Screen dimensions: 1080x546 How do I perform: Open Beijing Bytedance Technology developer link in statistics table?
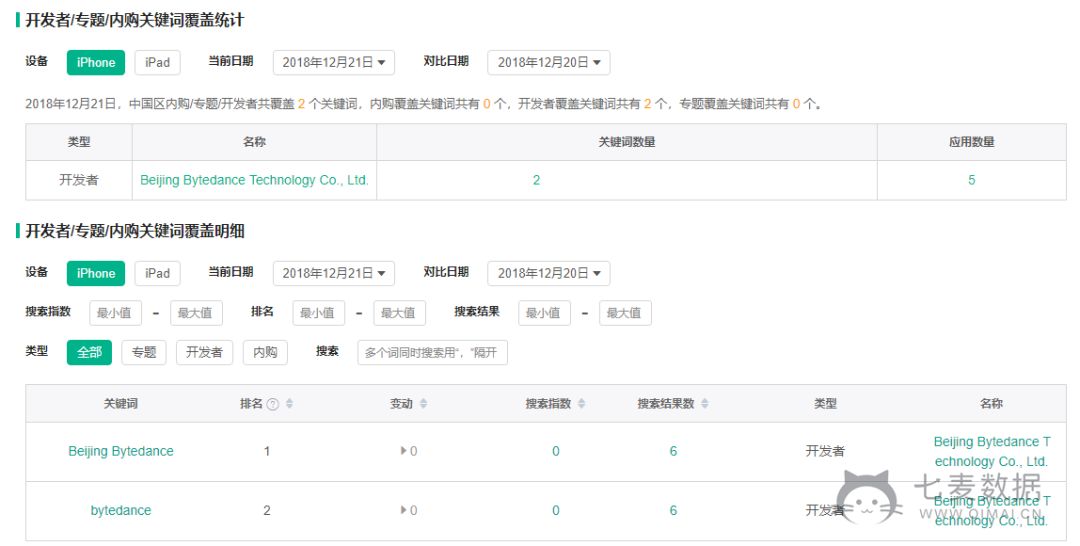pyautogui.click(x=254, y=180)
